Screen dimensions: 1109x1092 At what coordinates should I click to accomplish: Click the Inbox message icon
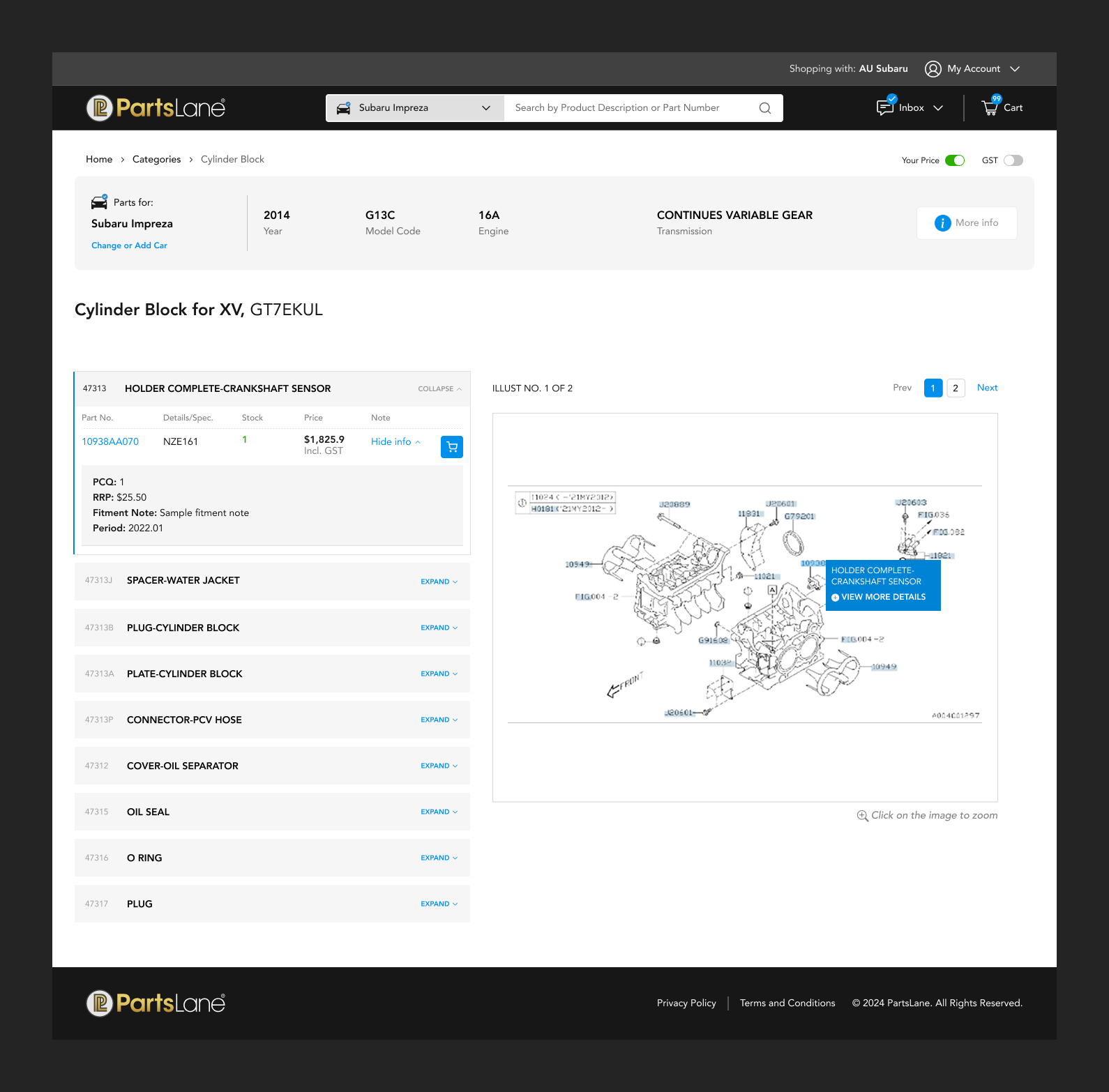coord(885,107)
